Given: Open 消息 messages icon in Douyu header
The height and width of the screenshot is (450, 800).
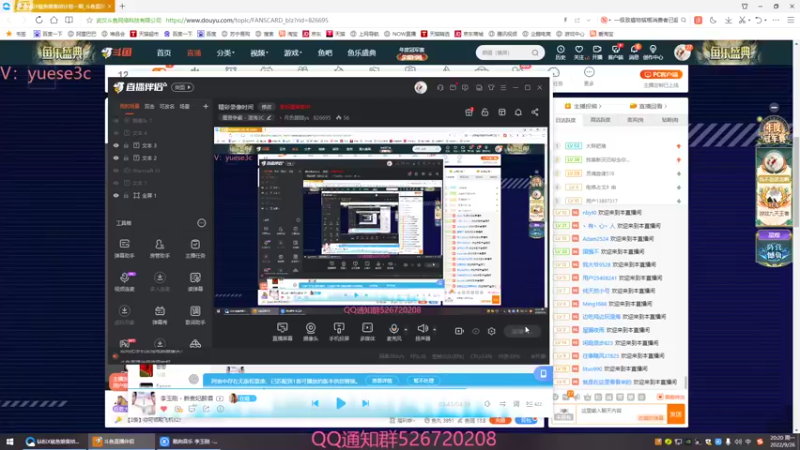Looking at the screenshot, I should click(634, 52).
